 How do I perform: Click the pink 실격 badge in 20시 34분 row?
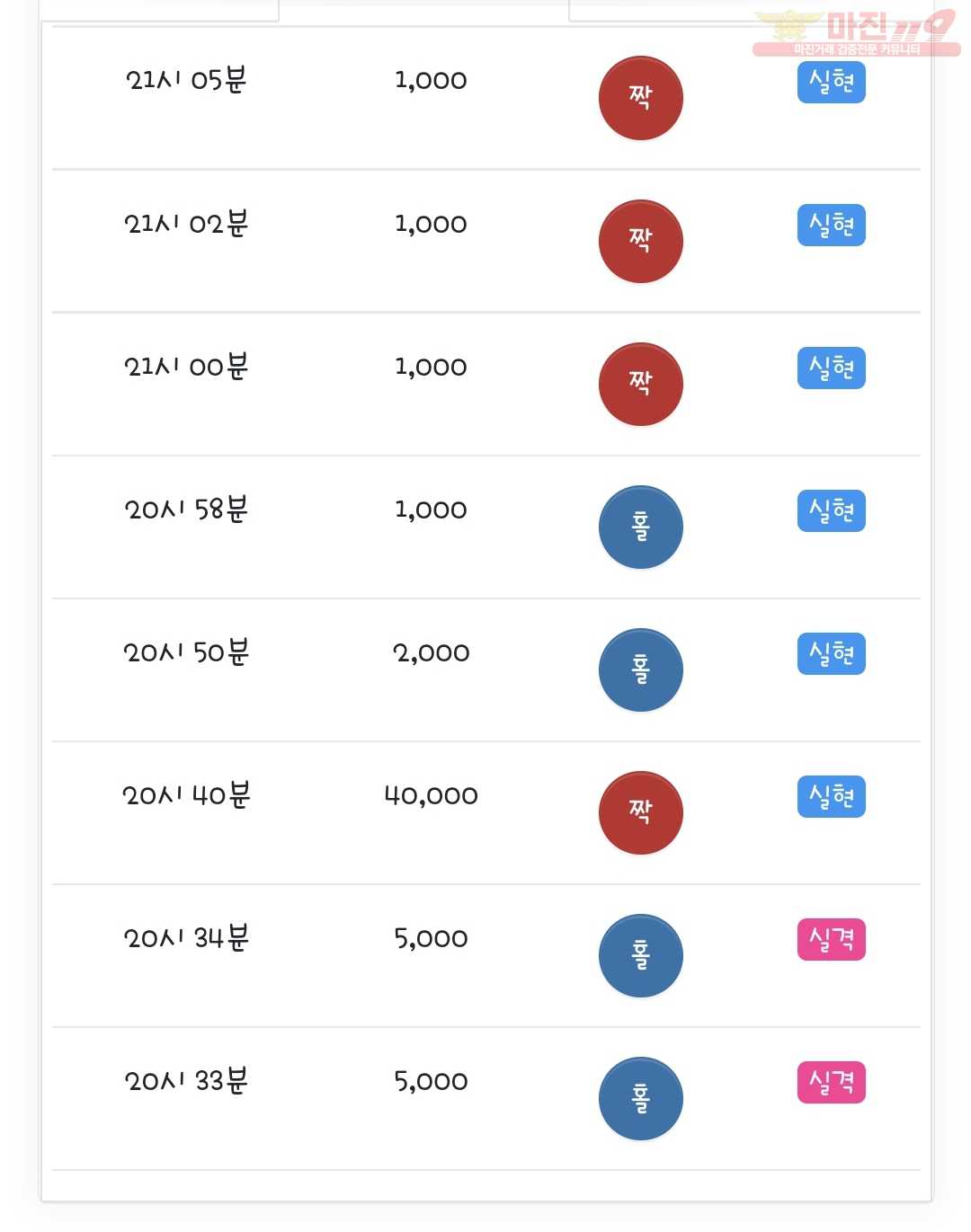(x=832, y=939)
